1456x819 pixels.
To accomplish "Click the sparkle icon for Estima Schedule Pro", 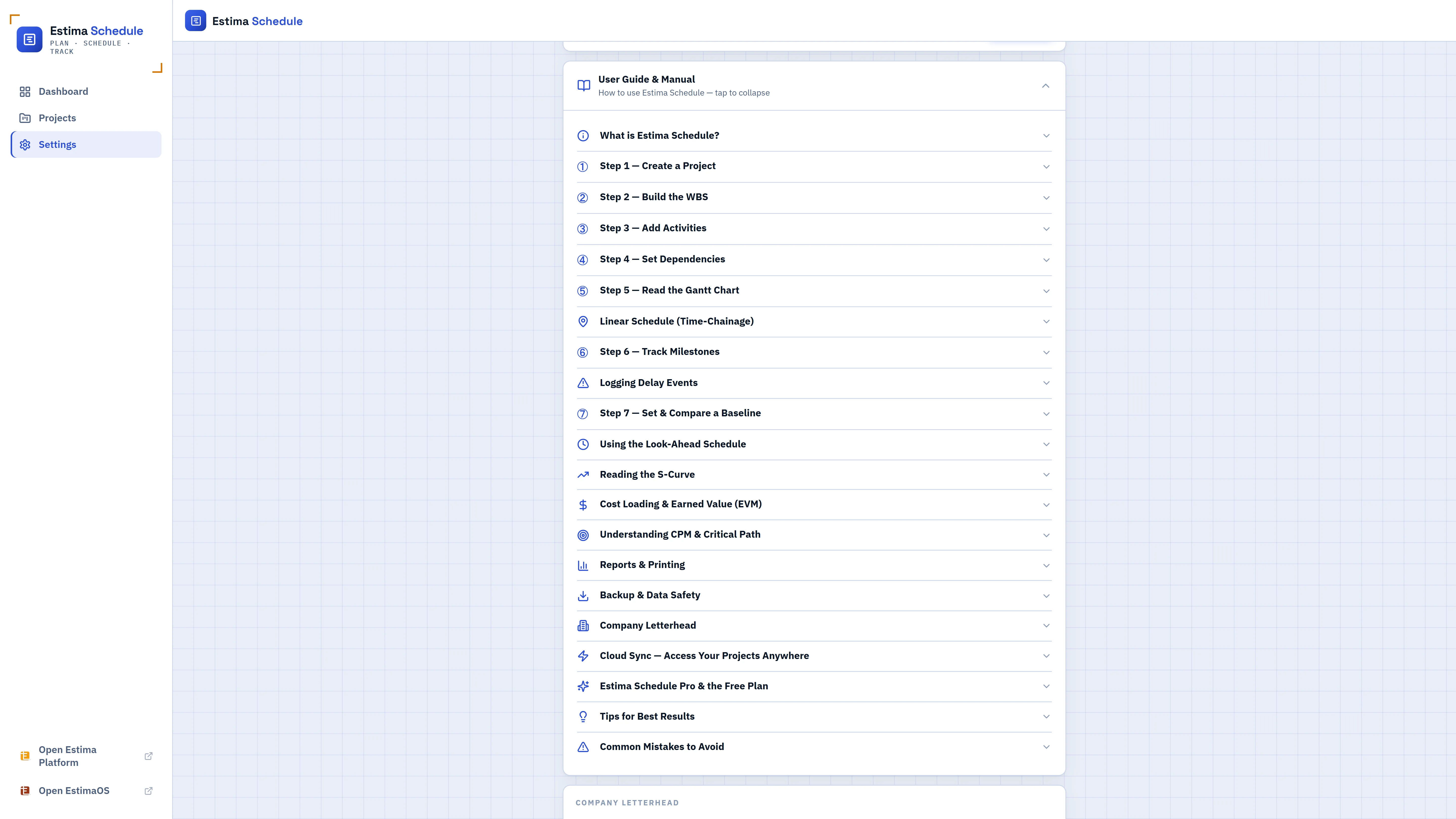I will [583, 686].
